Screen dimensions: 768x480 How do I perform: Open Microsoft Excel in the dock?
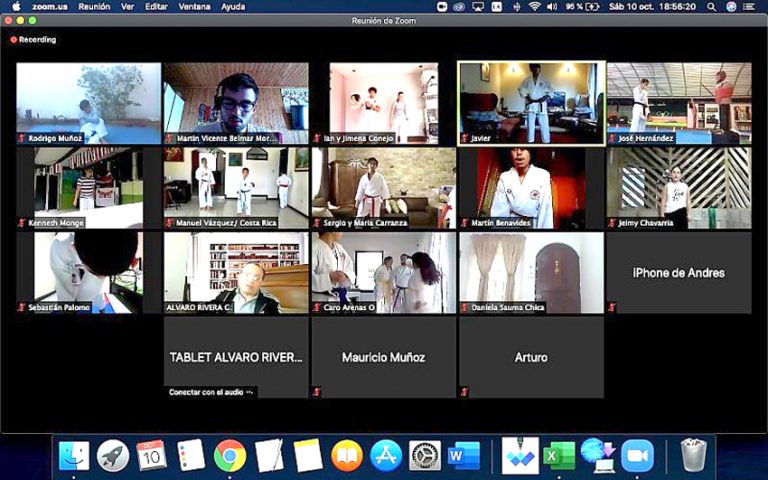(x=558, y=455)
